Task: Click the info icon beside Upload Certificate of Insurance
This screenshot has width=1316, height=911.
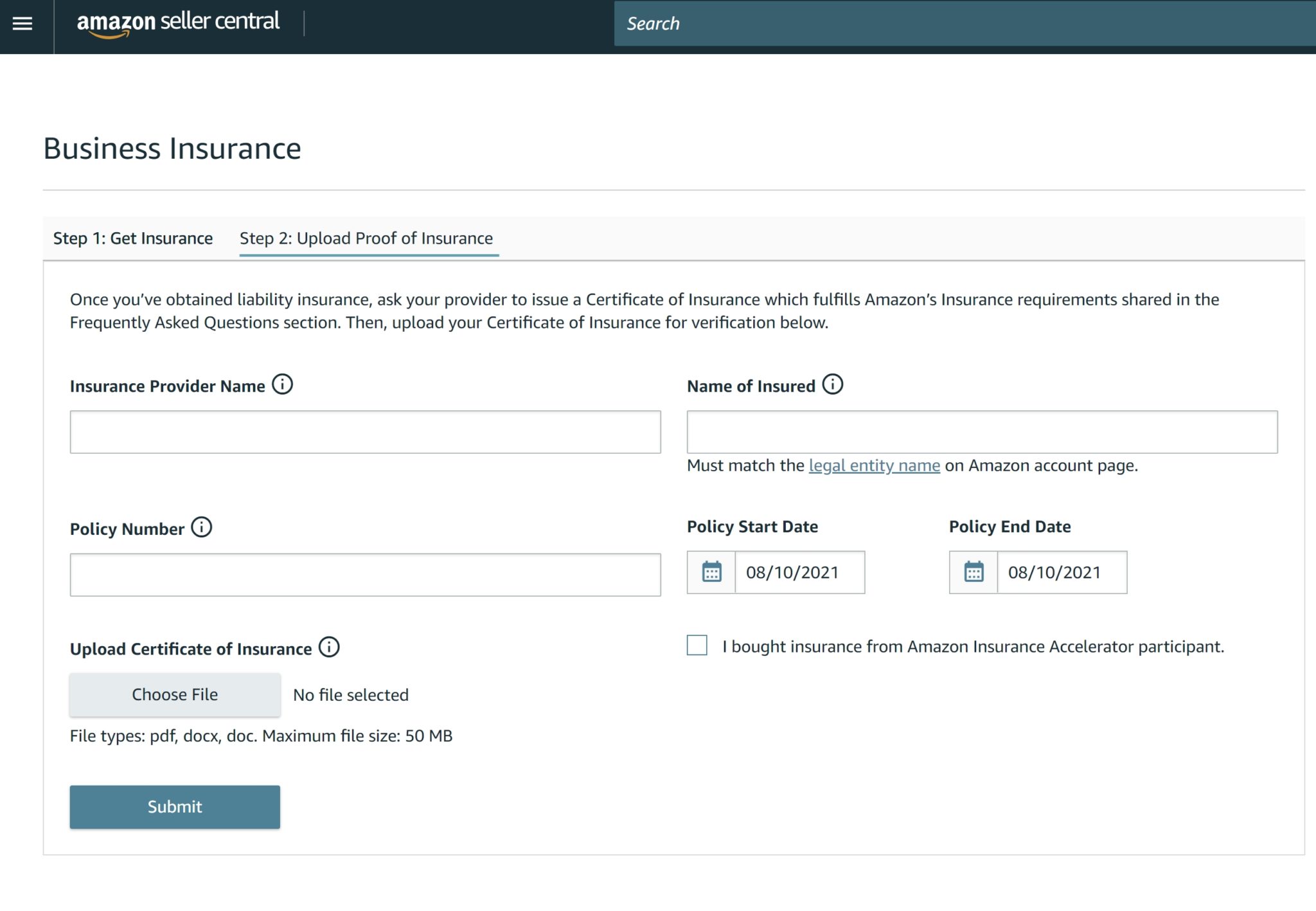Action: tap(330, 647)
